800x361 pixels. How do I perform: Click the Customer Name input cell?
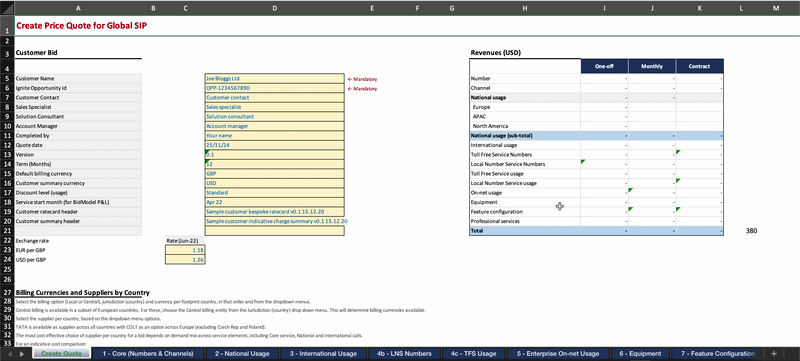pyautogui.click(x=274, y=79)
